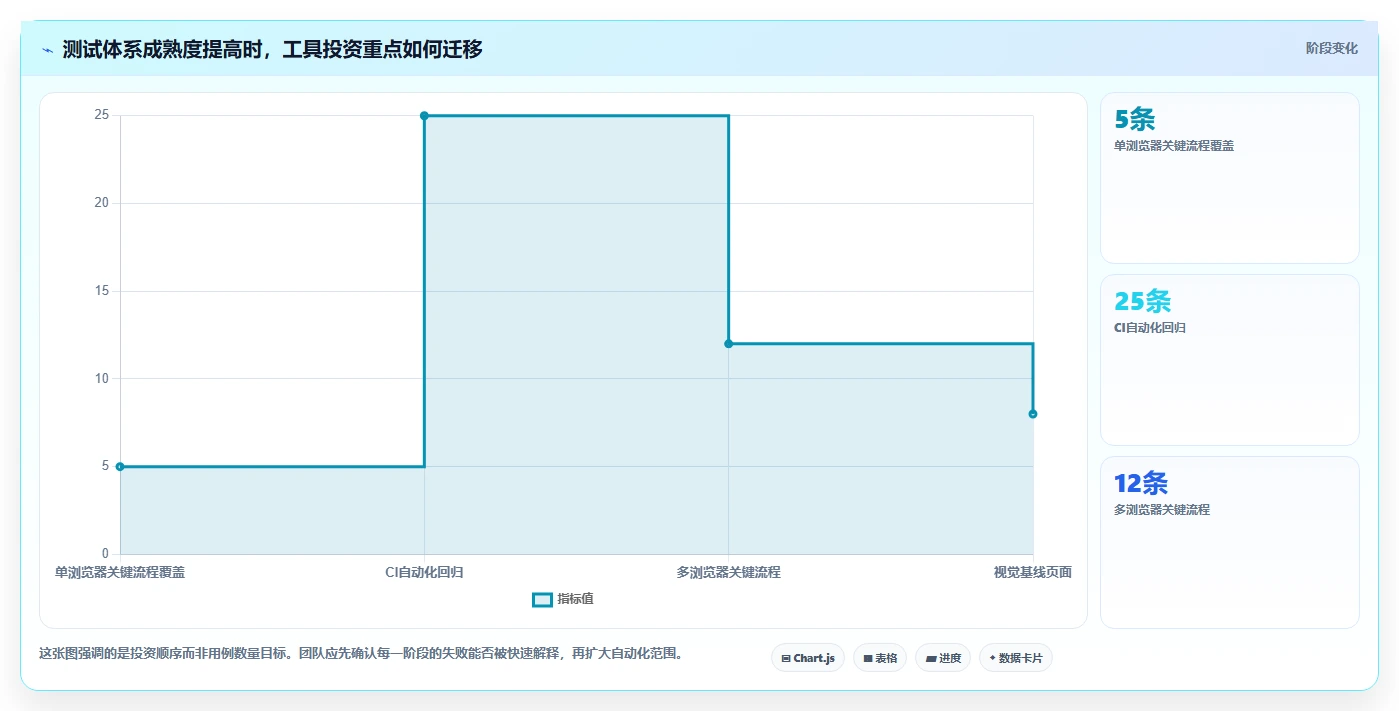Image resolution: width=1399 pixels, height=711 pixels.
Task: Click x-axis label CI自动化回归
Action: (x=424, y=573)
